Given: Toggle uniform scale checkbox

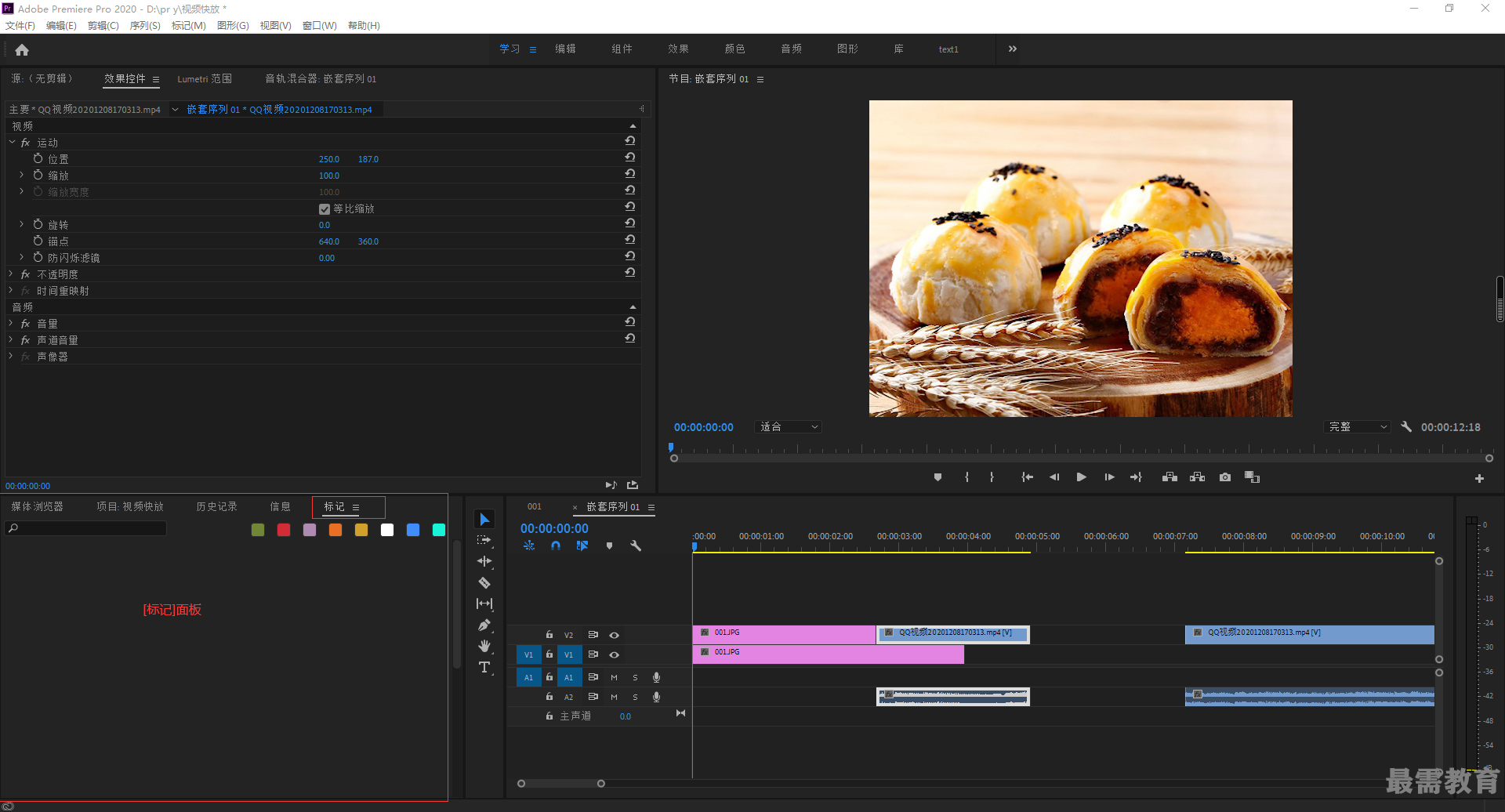Looking at the screenshot, I should pyautogui.click(x=325, y=209).
